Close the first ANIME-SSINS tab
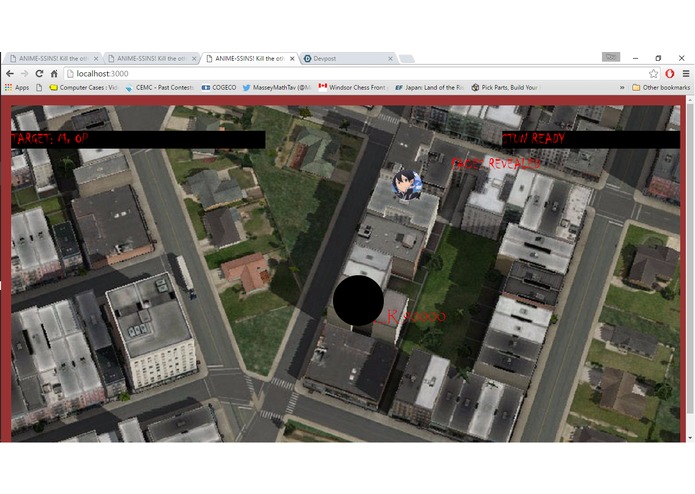 coord(96,58)
